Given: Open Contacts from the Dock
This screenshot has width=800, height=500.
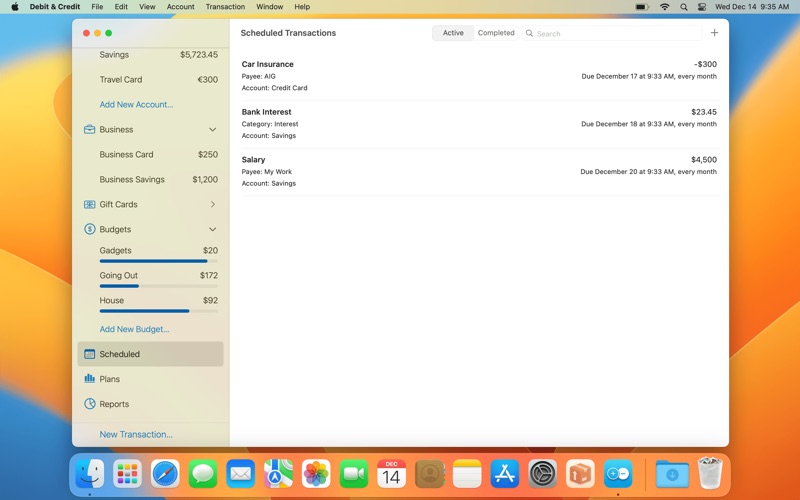Looking at the screenshot, I should point(430,474).
